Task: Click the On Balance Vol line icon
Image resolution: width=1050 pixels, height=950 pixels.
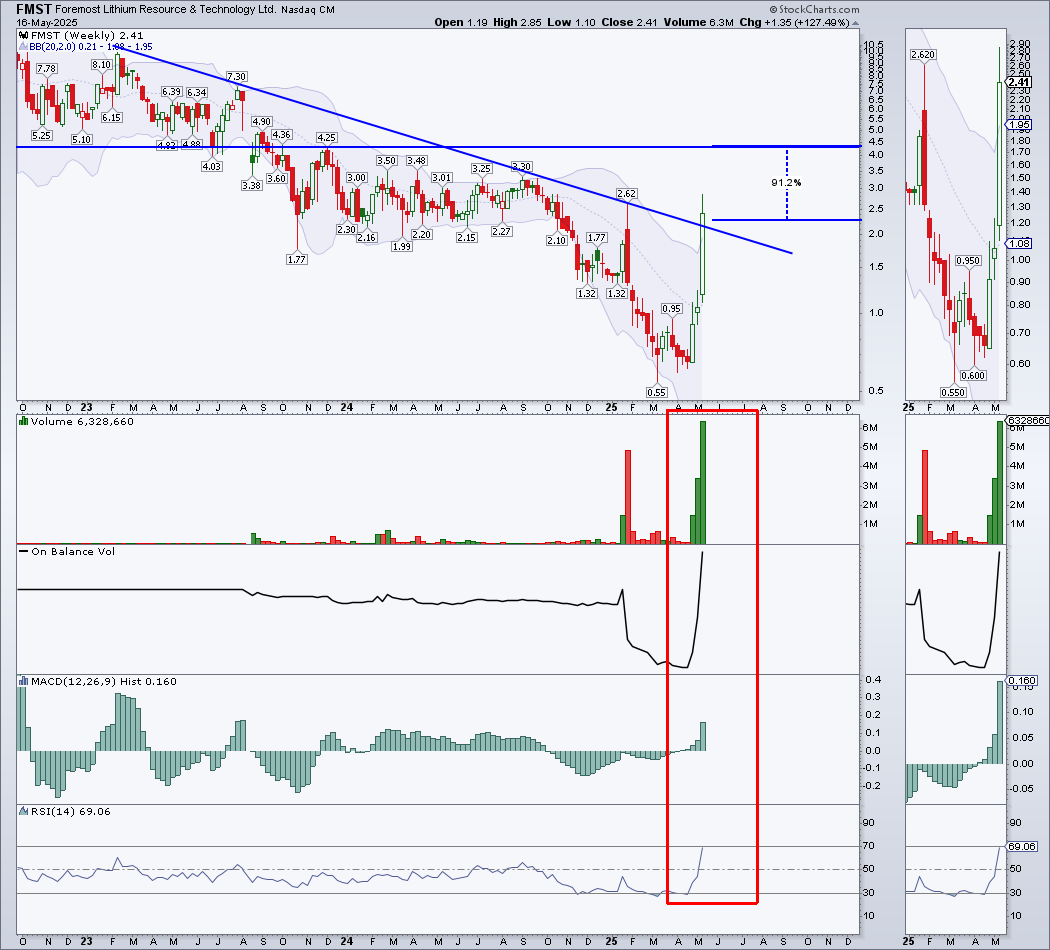Action: pos(22,551)
